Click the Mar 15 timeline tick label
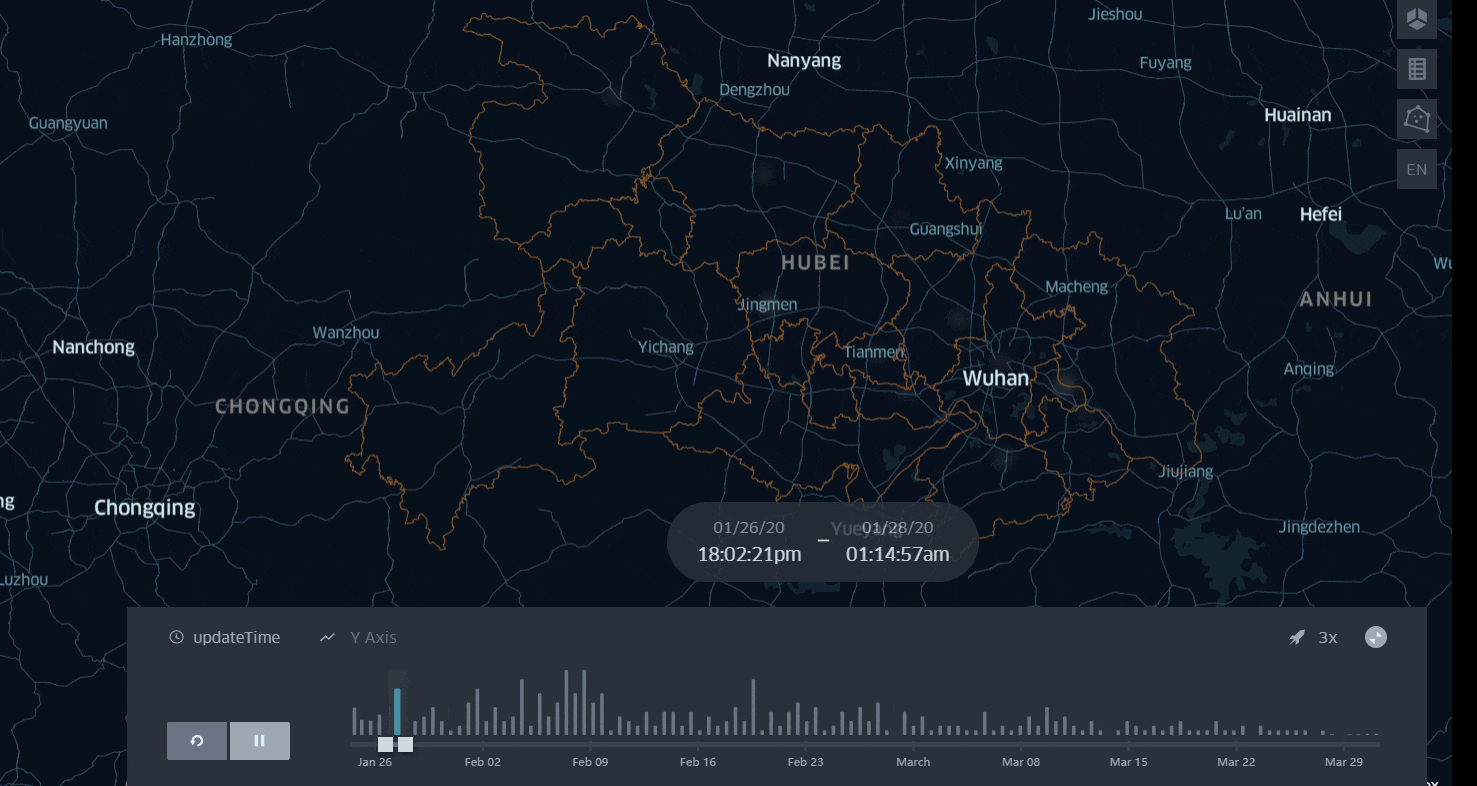The width and height of the screenshot is (1477, 786). [x=1128, y=762]
